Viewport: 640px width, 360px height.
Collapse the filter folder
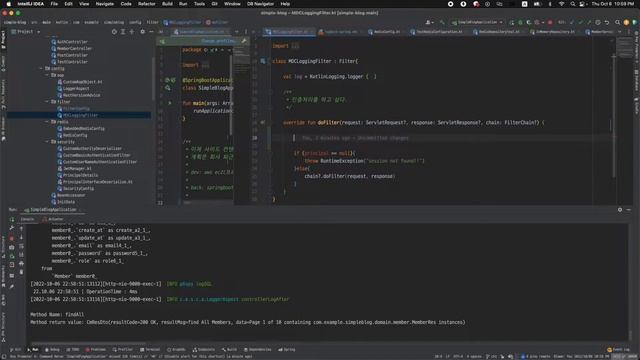pyautogui.click(x=47, y=102)
